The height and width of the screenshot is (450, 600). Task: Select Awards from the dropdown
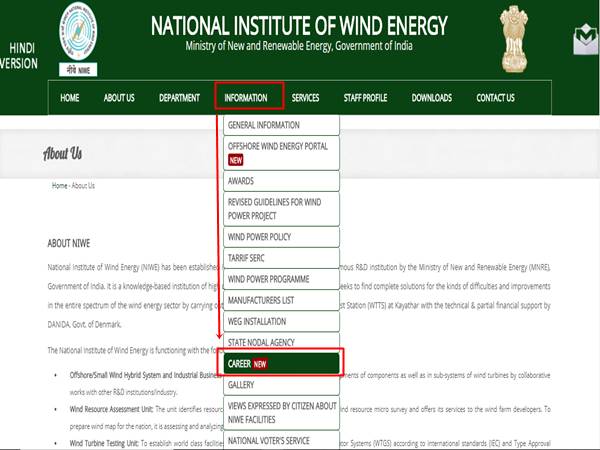tap(281, 181)
